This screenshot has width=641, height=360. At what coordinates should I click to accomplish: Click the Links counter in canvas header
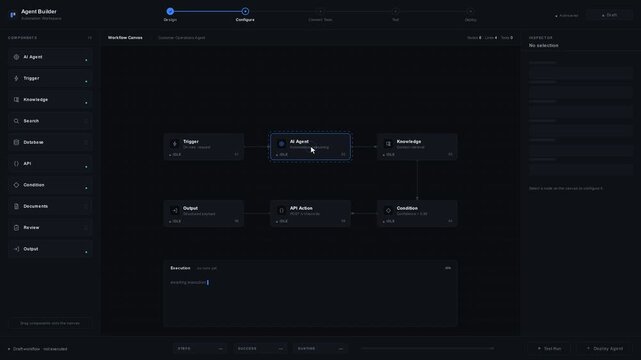pyautogui.click(x=491, y=38)
